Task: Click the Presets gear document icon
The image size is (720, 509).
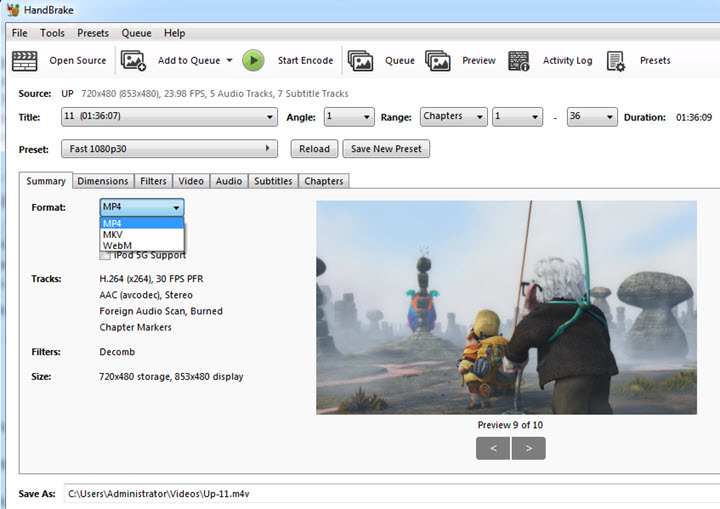Action: click(616, 61)
